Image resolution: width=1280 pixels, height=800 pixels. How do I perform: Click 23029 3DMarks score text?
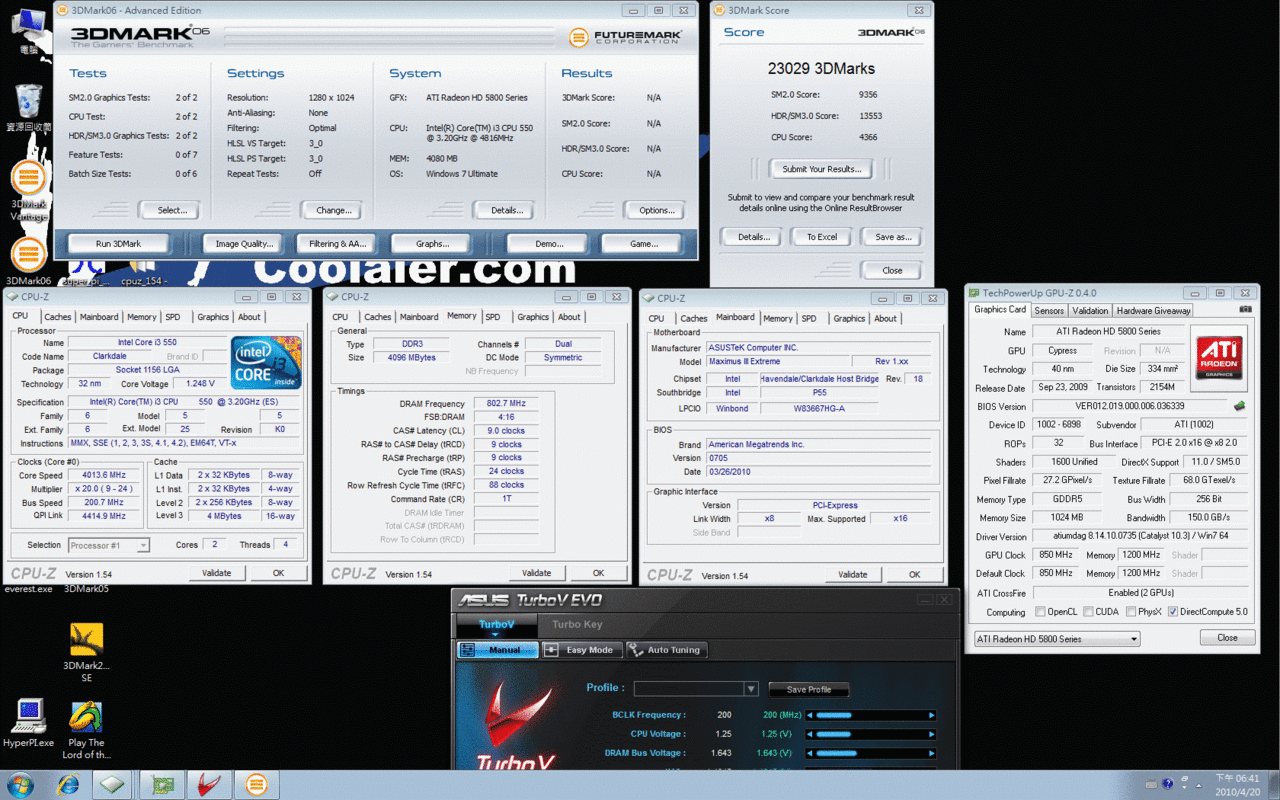point(821,68)
